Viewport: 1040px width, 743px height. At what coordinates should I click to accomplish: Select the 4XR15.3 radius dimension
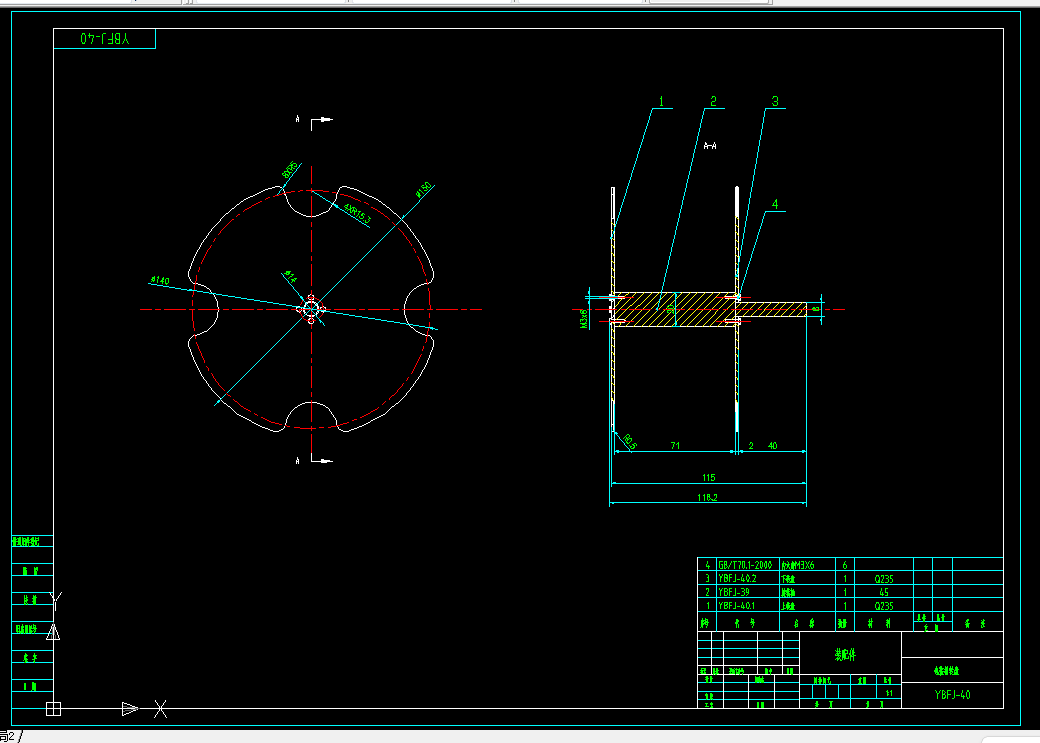pyautogui.click(x=358, y=214)
